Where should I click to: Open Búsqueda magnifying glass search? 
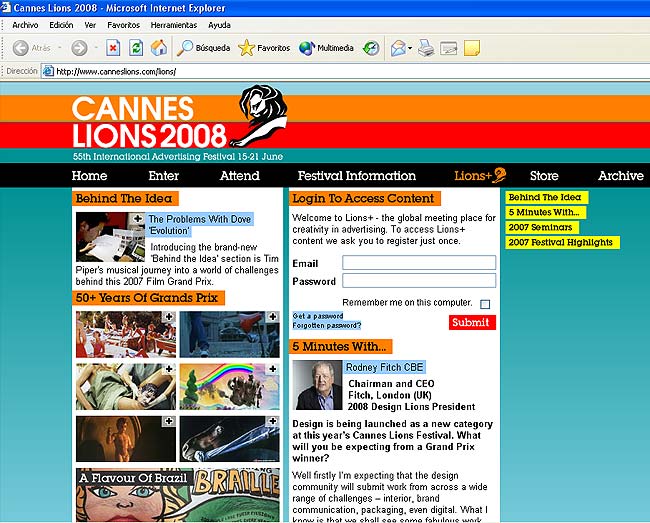coord(203,47)
